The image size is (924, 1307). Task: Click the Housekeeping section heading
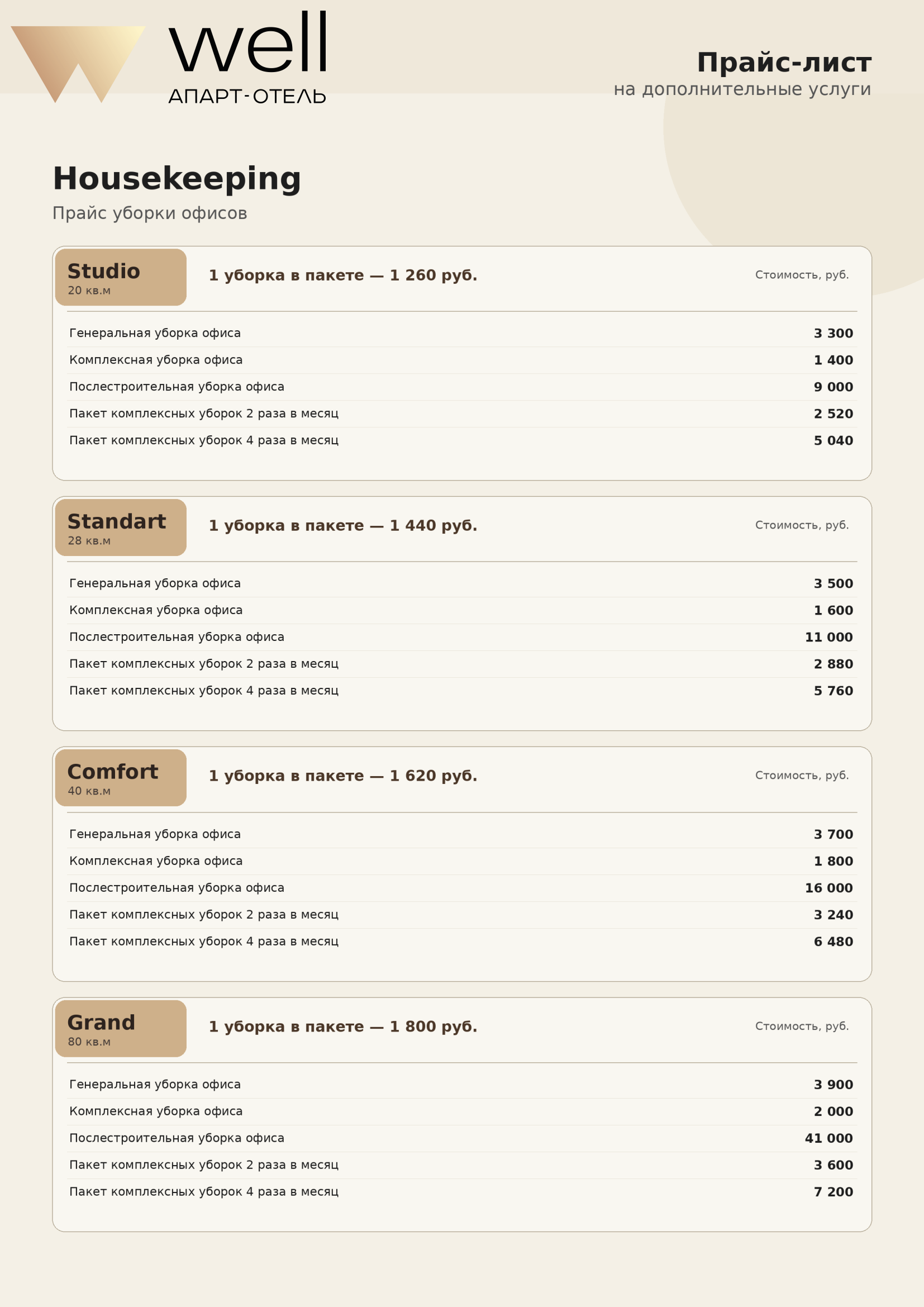(x=177, y=179)
